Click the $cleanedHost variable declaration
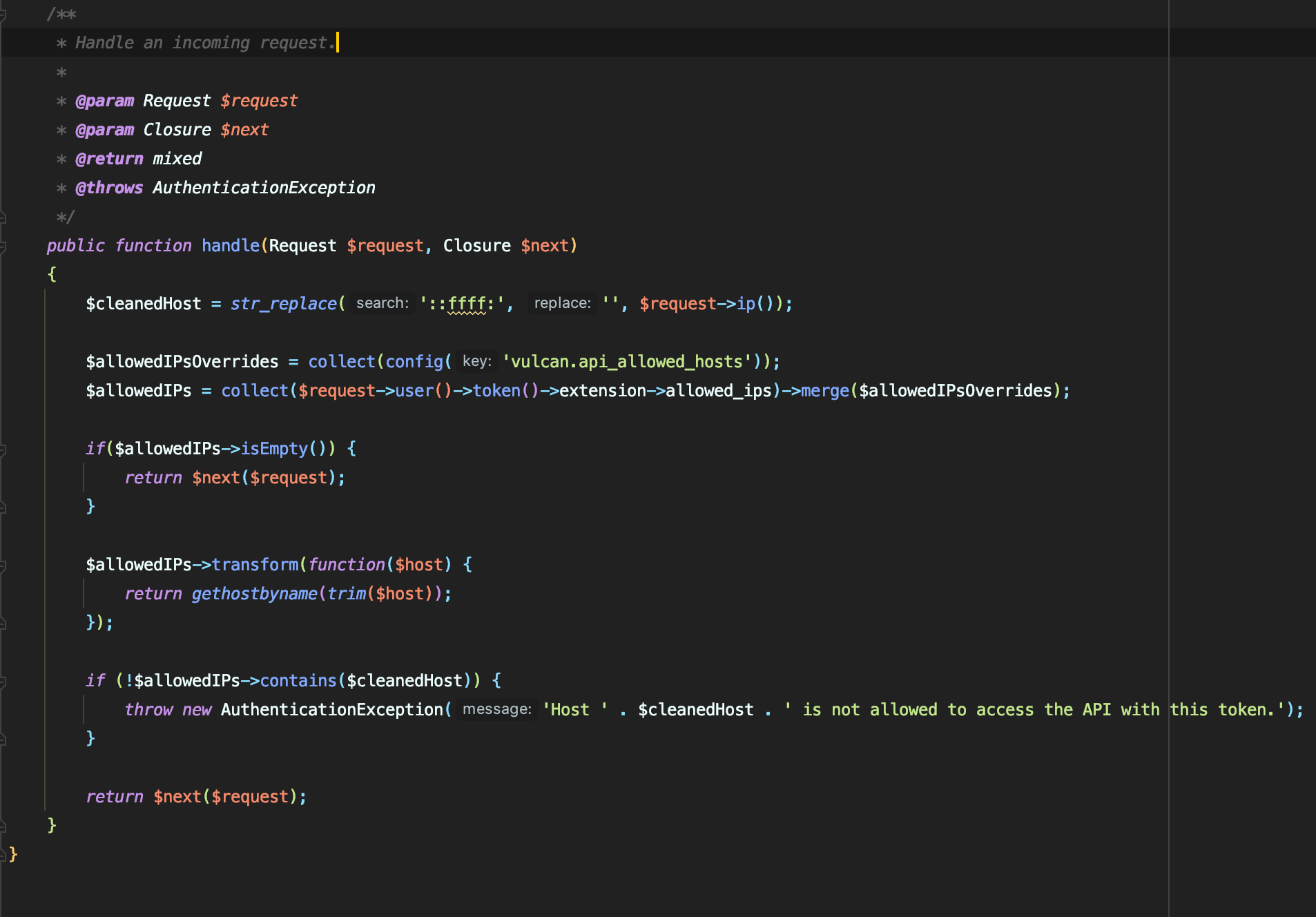Screen dimensions: 1316x917 (x=143, y=304)
